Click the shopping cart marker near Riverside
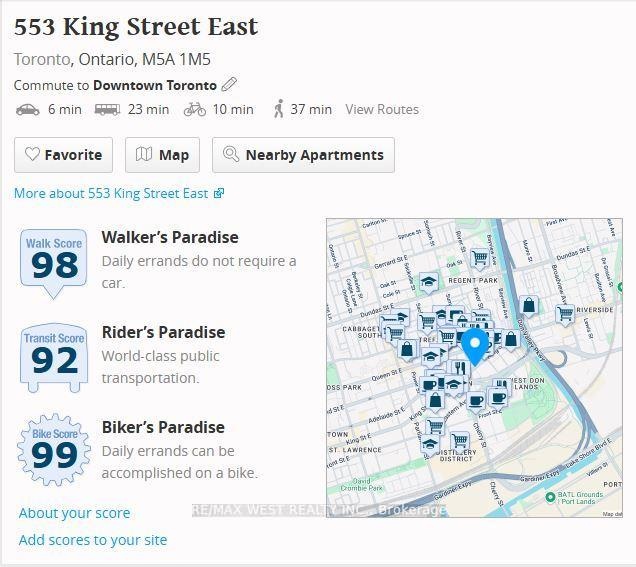Screen dimensions: 636x567 point(565,314)
